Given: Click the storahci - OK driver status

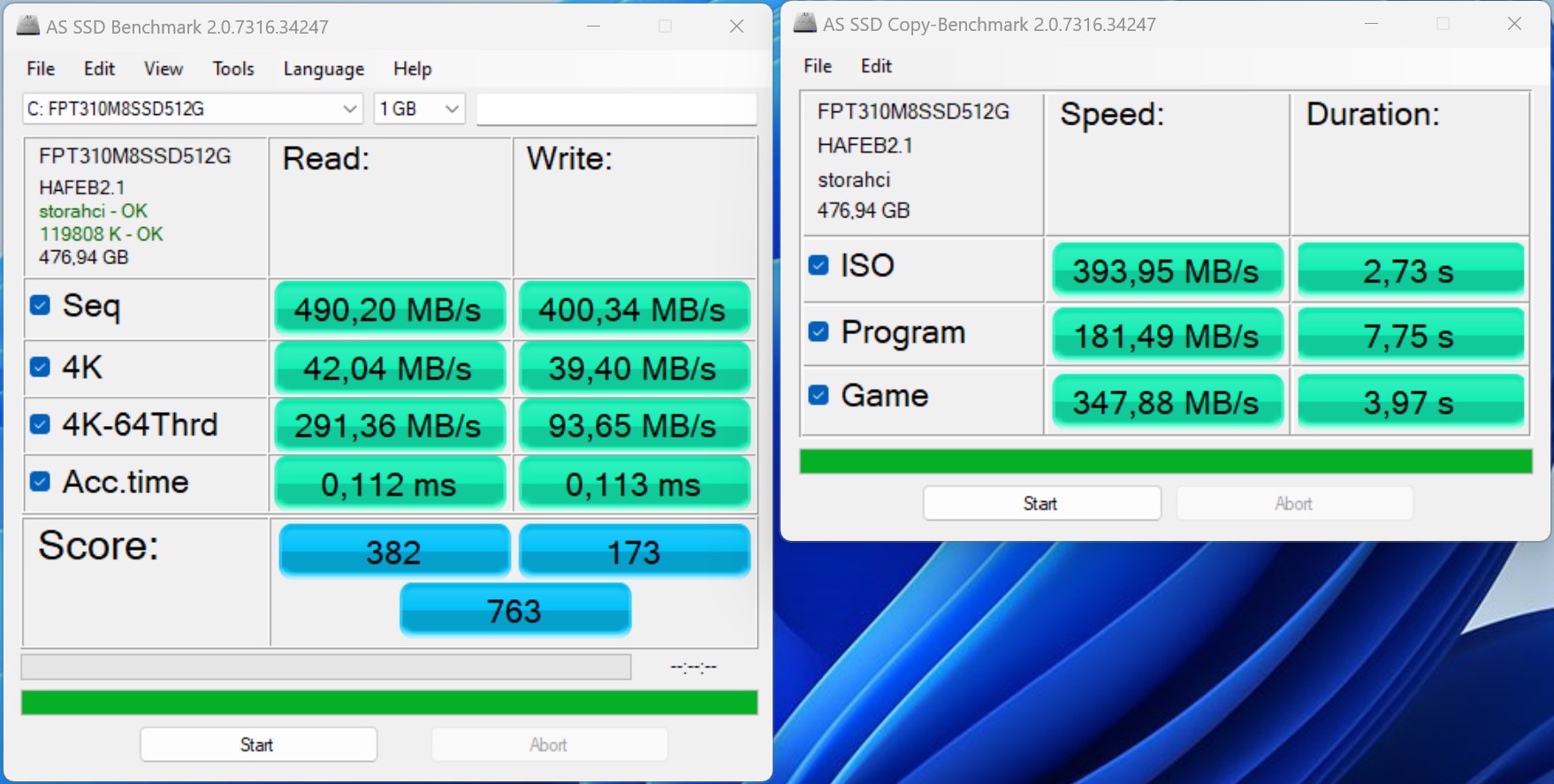Looking at the screenshot, I should coord(93,211).
